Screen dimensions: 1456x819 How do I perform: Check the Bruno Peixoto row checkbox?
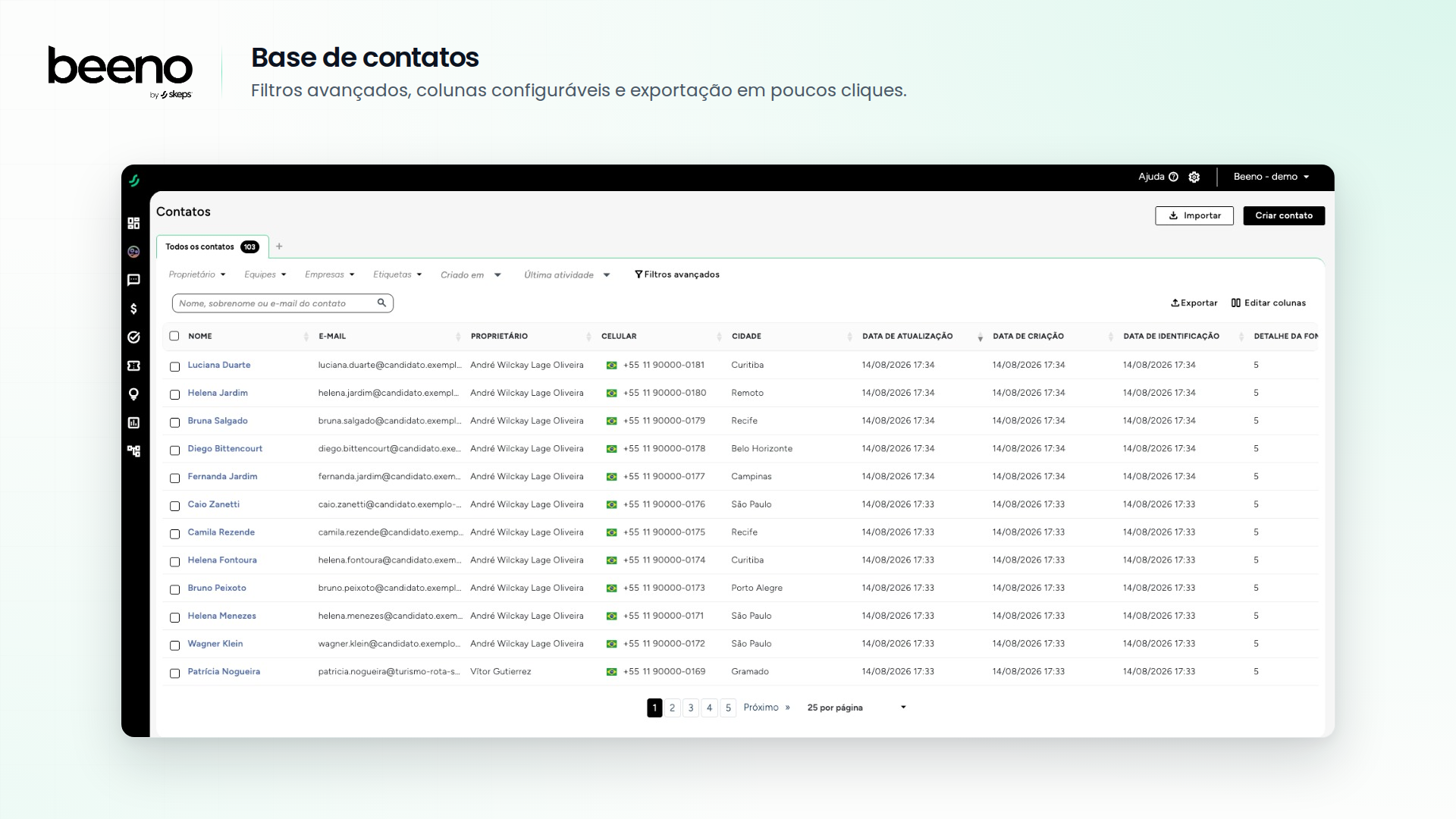pyautogui.click(x=174, y=589)
